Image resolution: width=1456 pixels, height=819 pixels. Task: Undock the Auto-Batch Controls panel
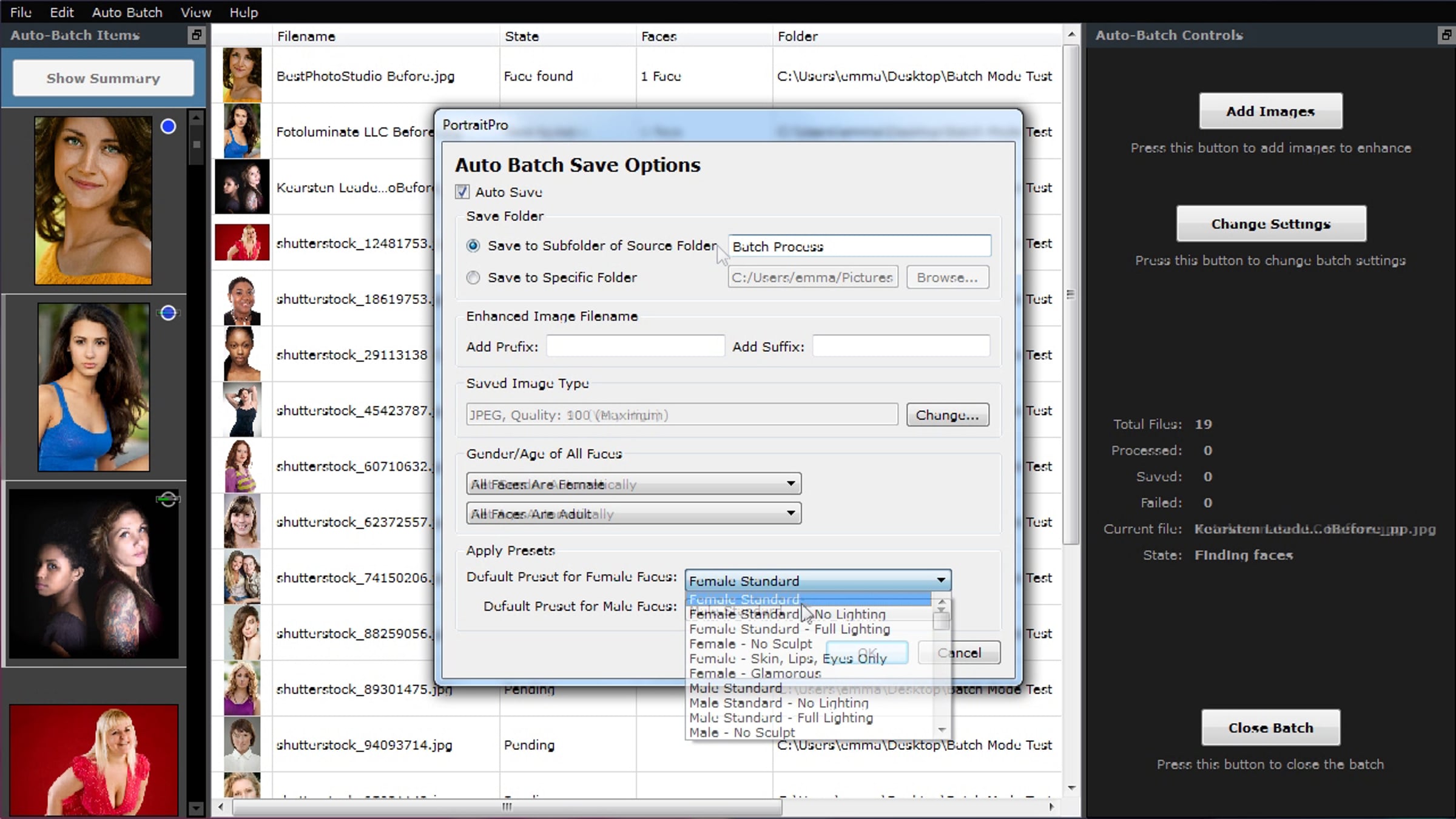tap(1446, 35)
